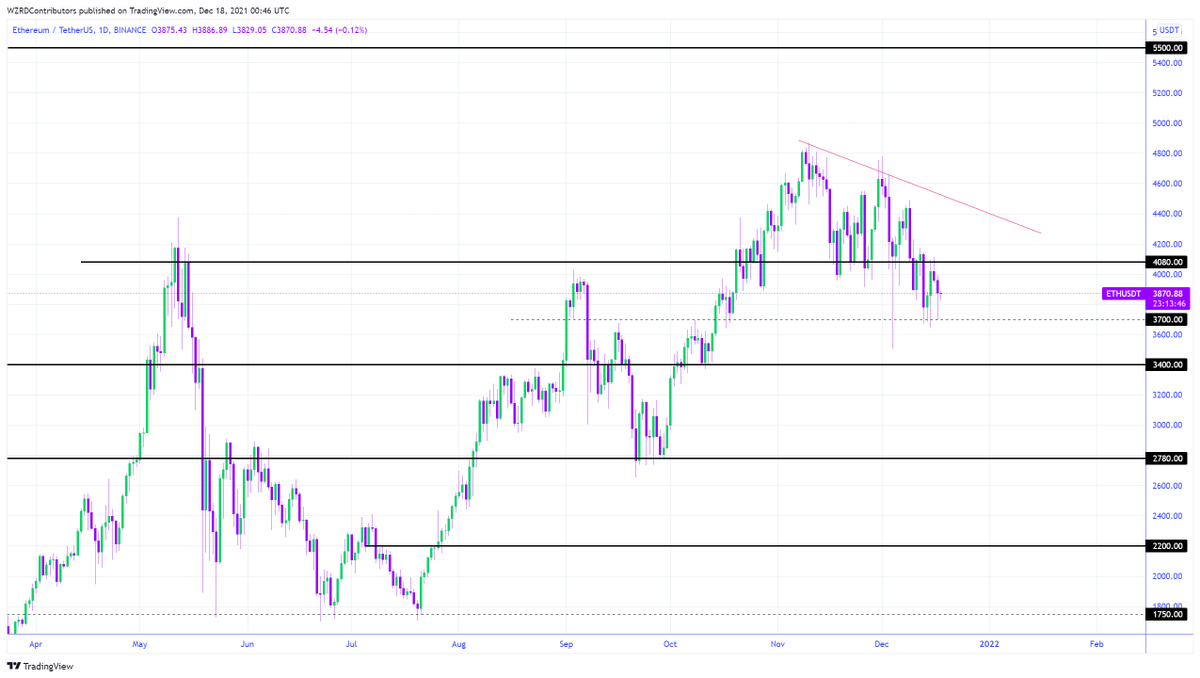Click the current price 3870.88 label
This screenshot has width=1200, height=678.
pyautogui.click(x=1167, y=294)
